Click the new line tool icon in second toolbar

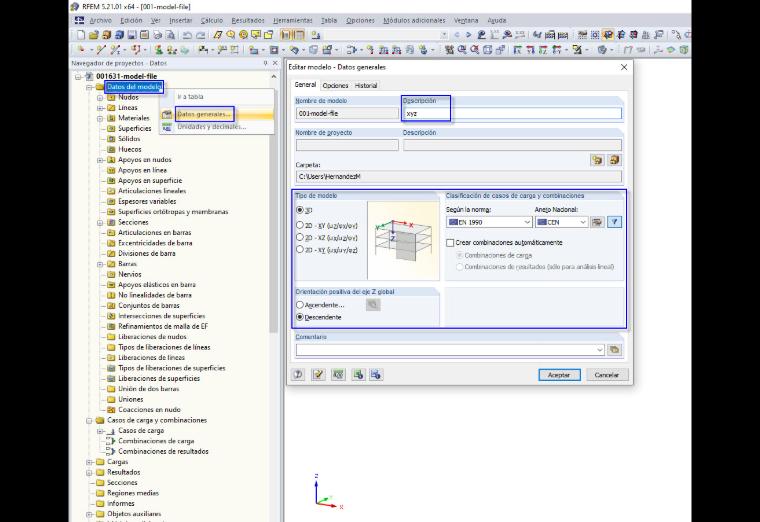coord(100,49)
